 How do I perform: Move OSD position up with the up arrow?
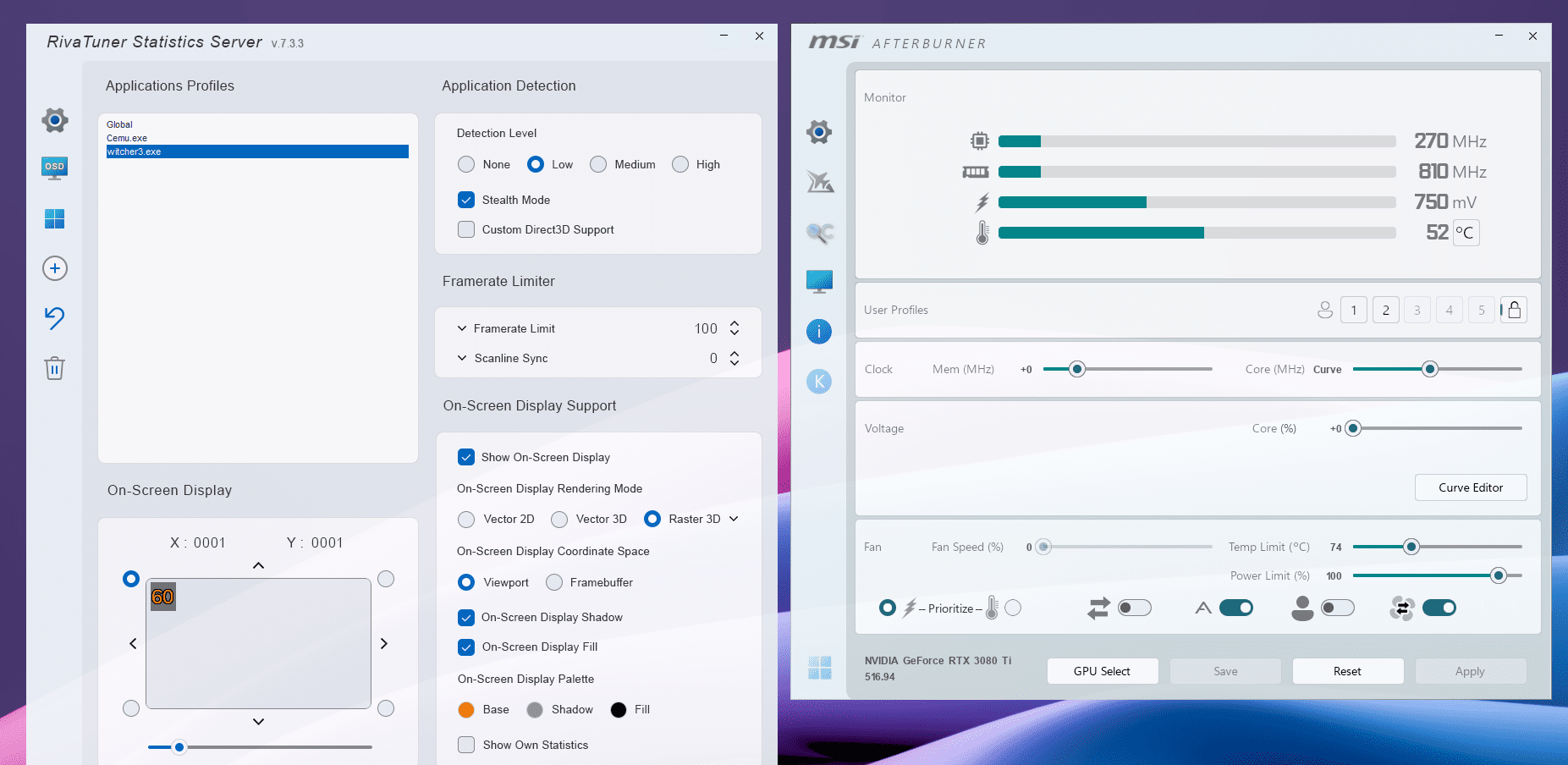click(x=259, y=565)
